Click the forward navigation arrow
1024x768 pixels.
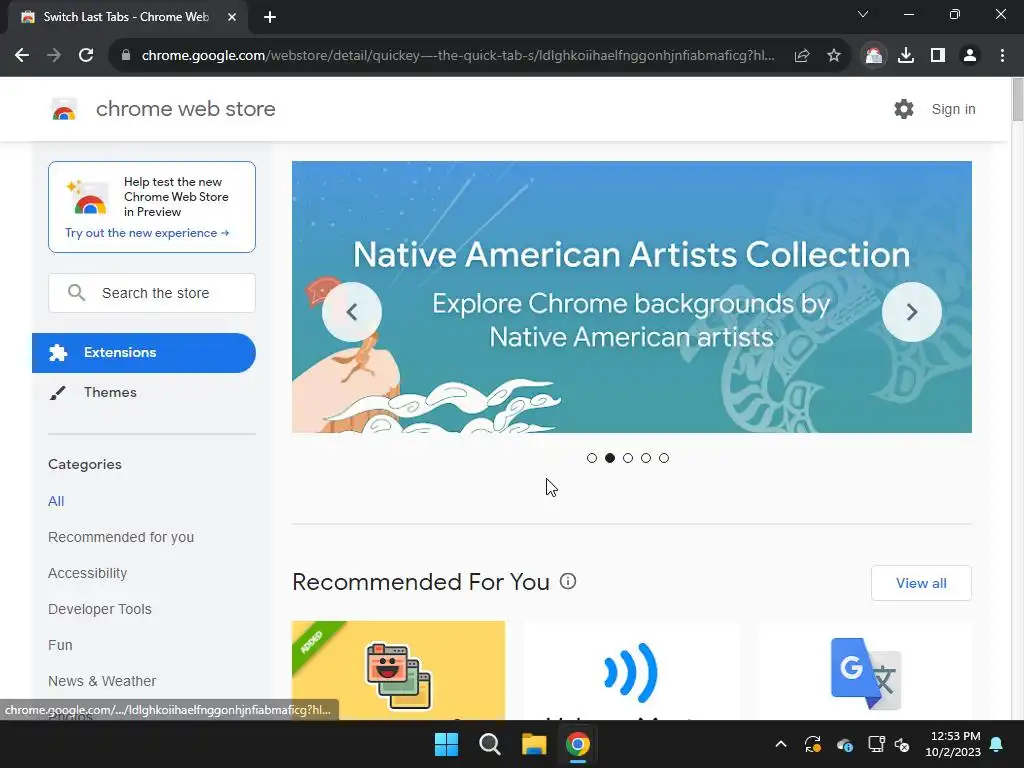pyautogui.click(x=54, y=56)
